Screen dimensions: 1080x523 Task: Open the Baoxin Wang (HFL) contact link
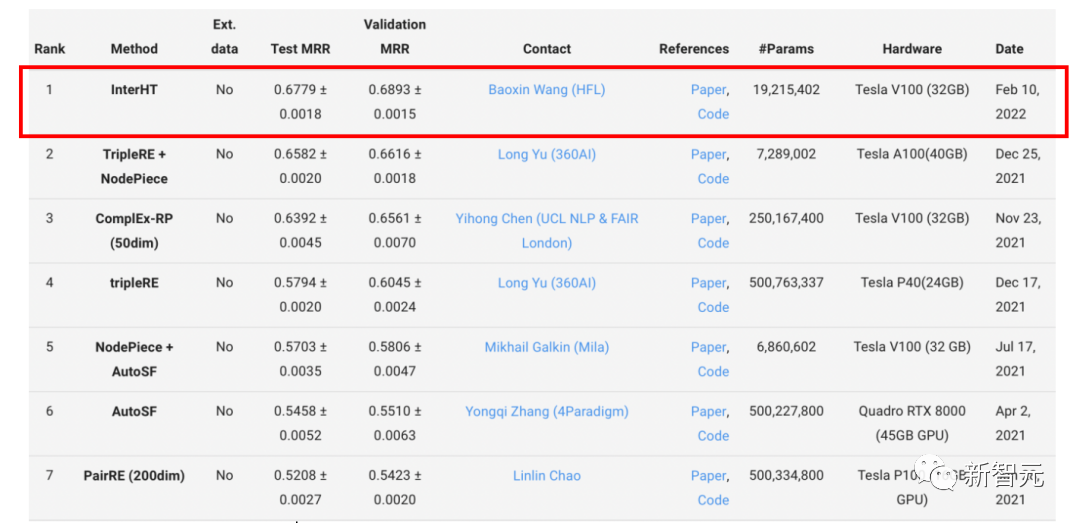(546, 90)
